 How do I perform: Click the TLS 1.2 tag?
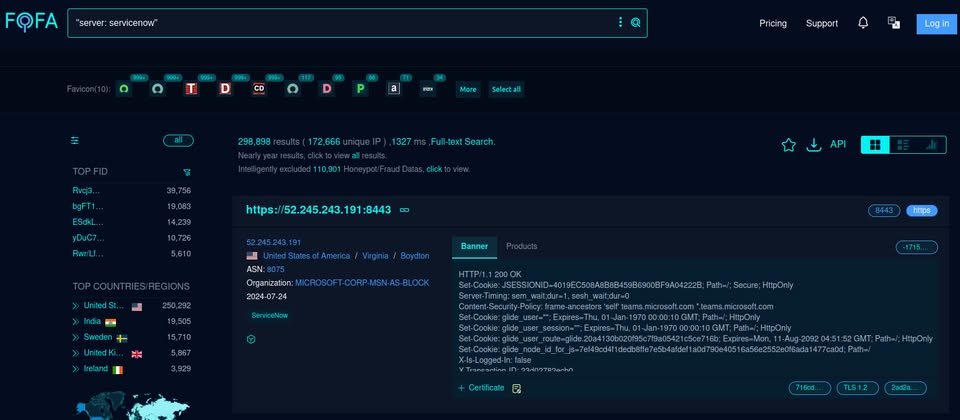point(857,388)
